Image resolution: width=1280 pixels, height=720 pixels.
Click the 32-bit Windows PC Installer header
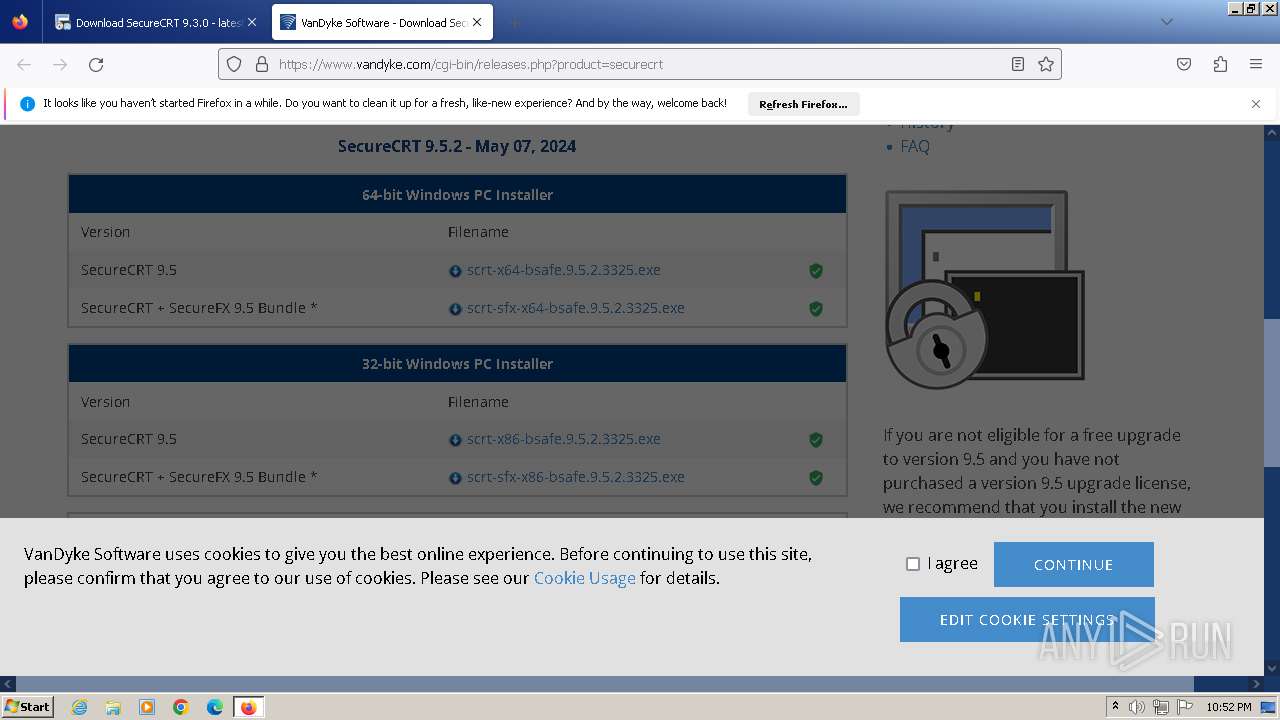pos(457,364)
